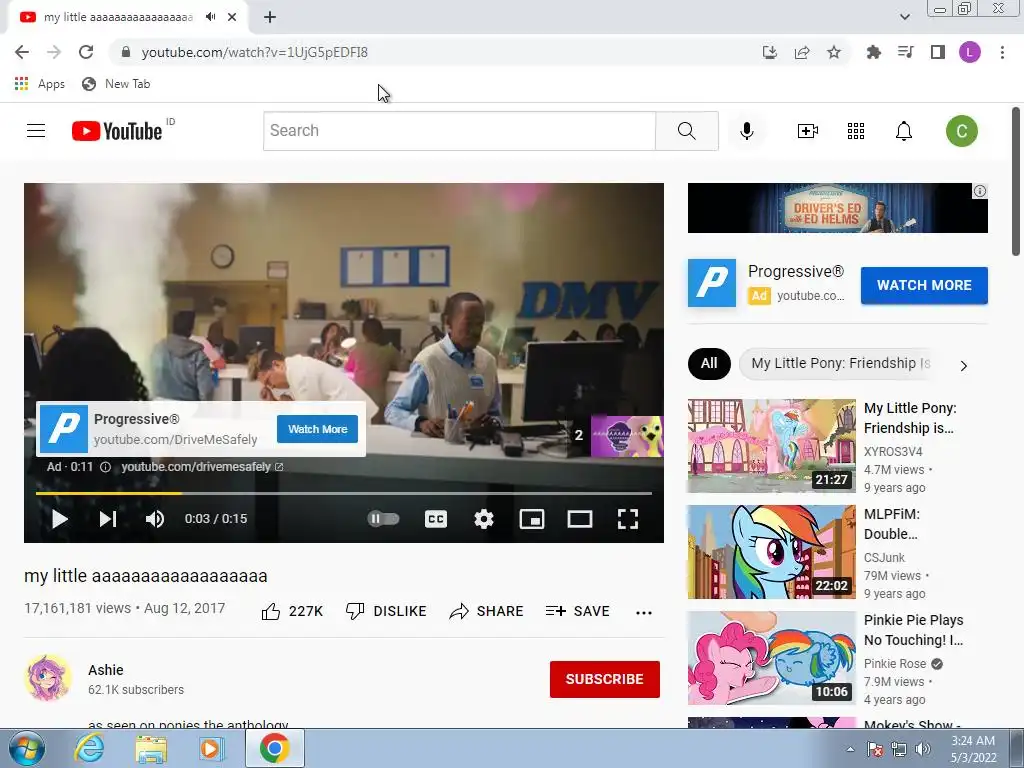Open the Driver's Ed banner ad info icon
The width and height of the screenshot is (1024, 768).
[x=980, y=191]
